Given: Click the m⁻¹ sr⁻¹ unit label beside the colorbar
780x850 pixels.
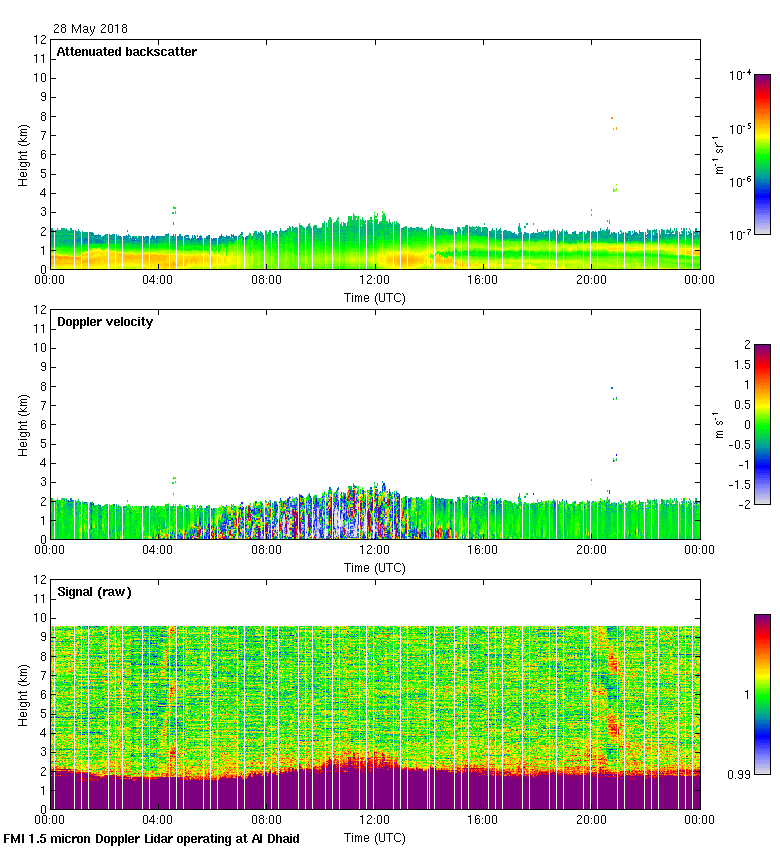Looking at the screenshot, I should [718, 154].
